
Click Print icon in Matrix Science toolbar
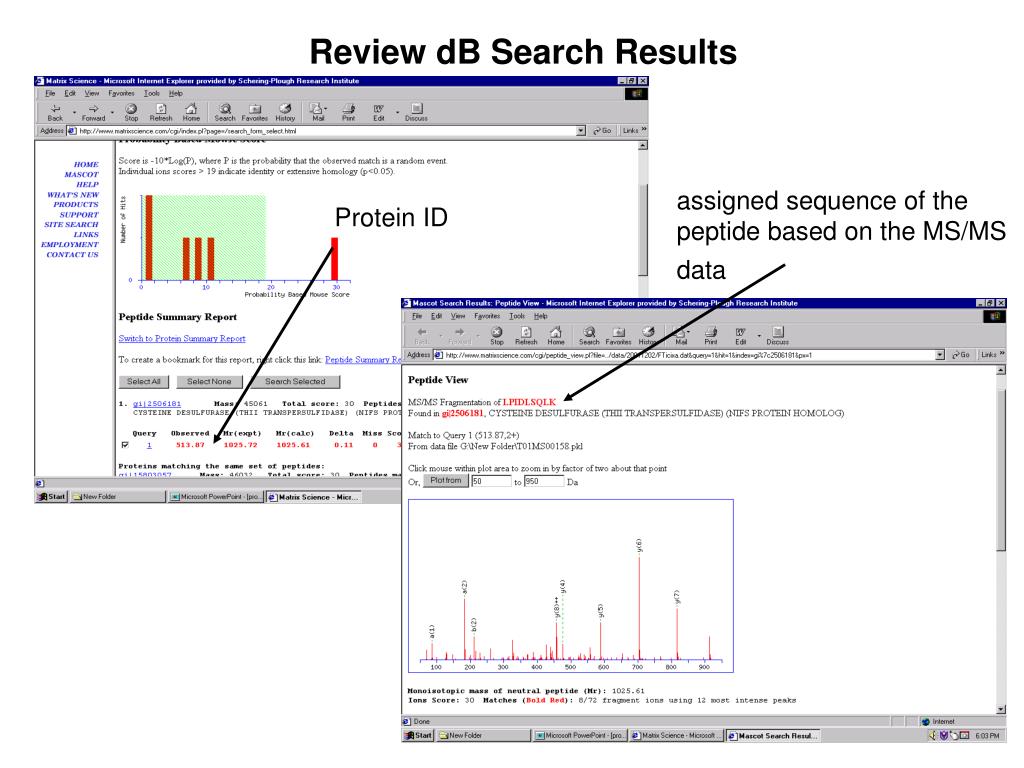[349, 112]
